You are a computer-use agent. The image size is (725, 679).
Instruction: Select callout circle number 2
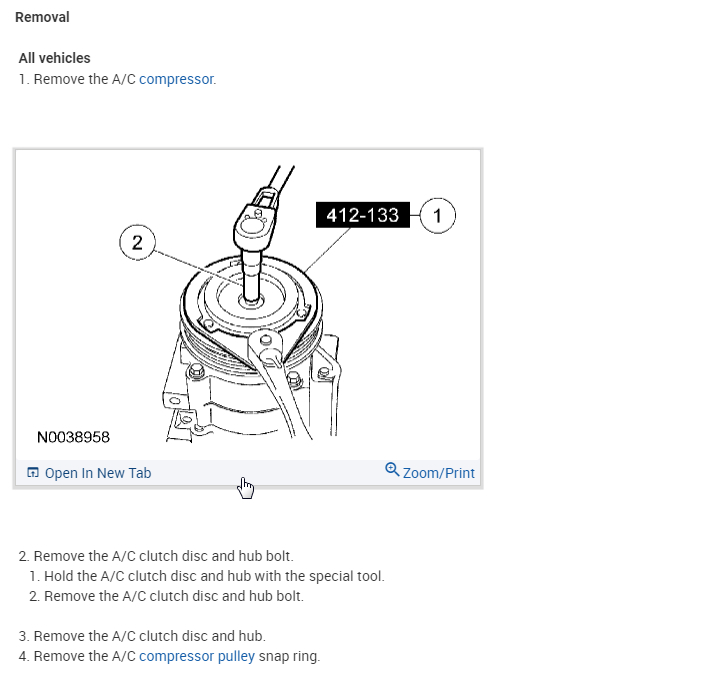click(137, 242)
